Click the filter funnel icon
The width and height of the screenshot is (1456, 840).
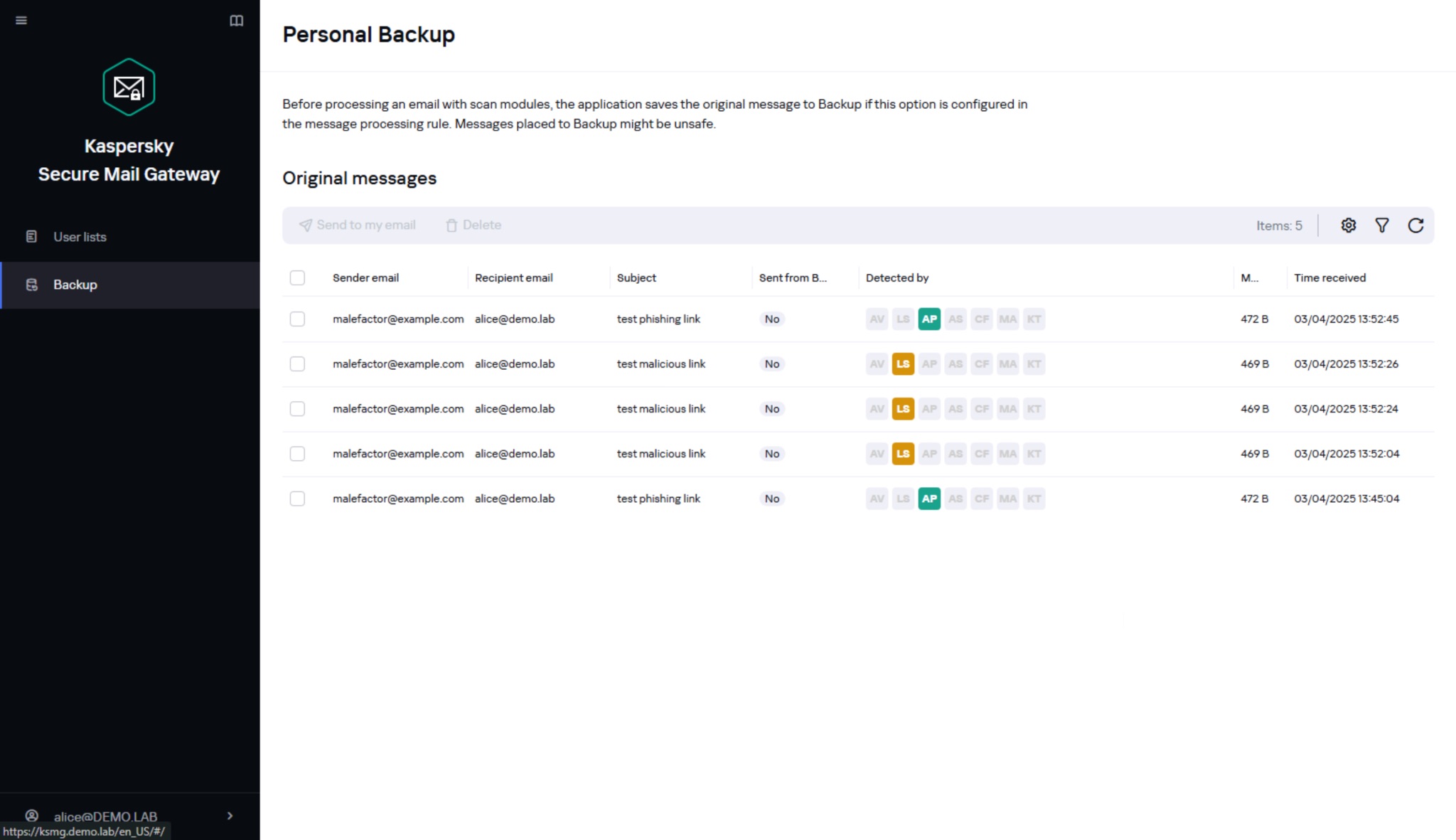click(1381, 225)
